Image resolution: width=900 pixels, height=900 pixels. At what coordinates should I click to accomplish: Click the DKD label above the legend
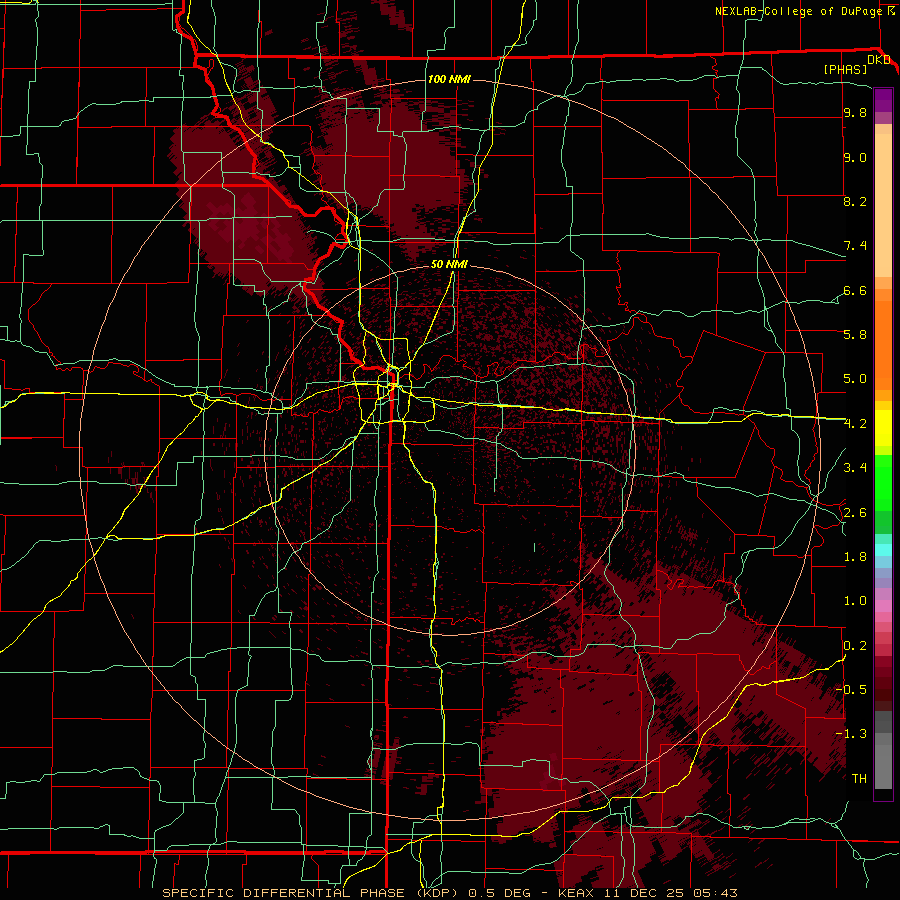pyautogui.click(x=878, y=60)
